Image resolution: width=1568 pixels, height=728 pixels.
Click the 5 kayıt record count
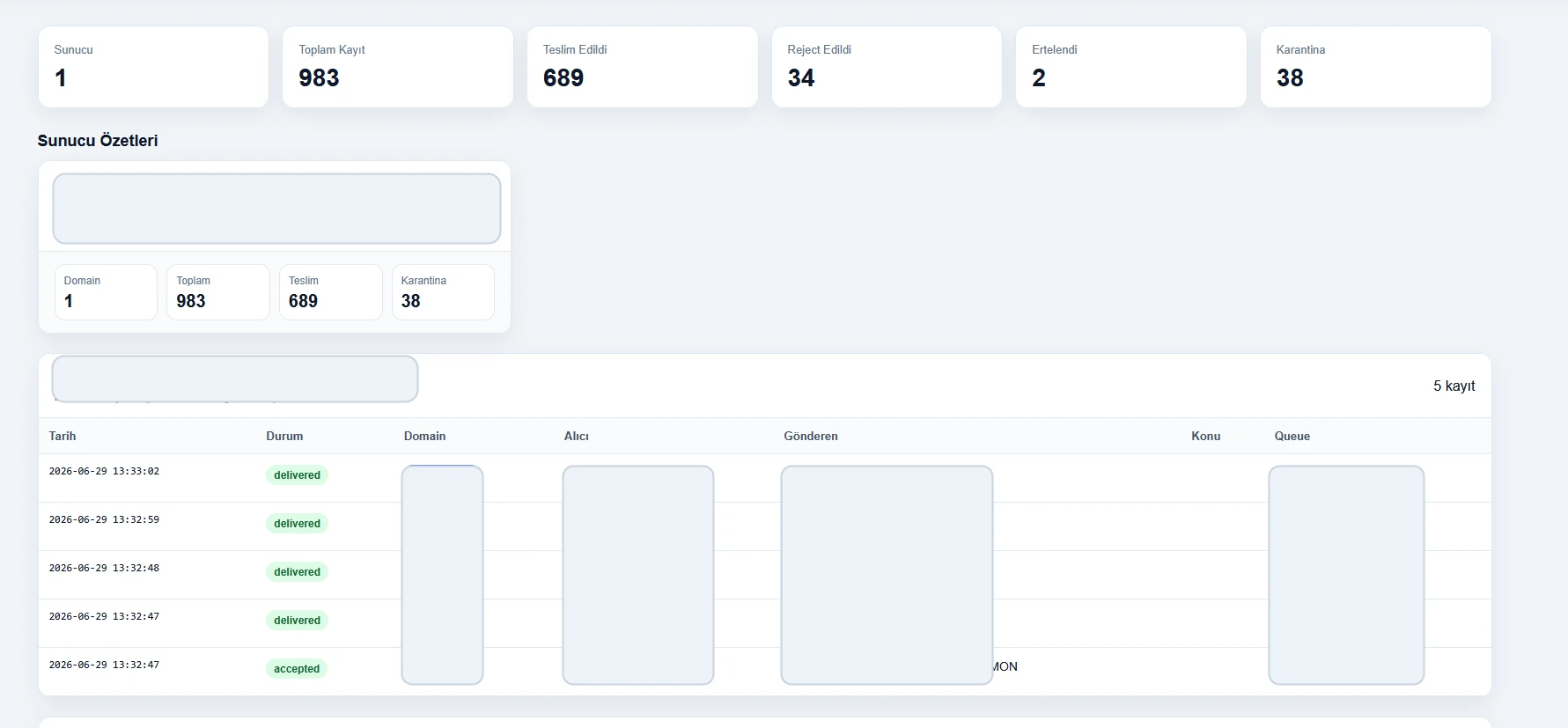[1454, 386]
